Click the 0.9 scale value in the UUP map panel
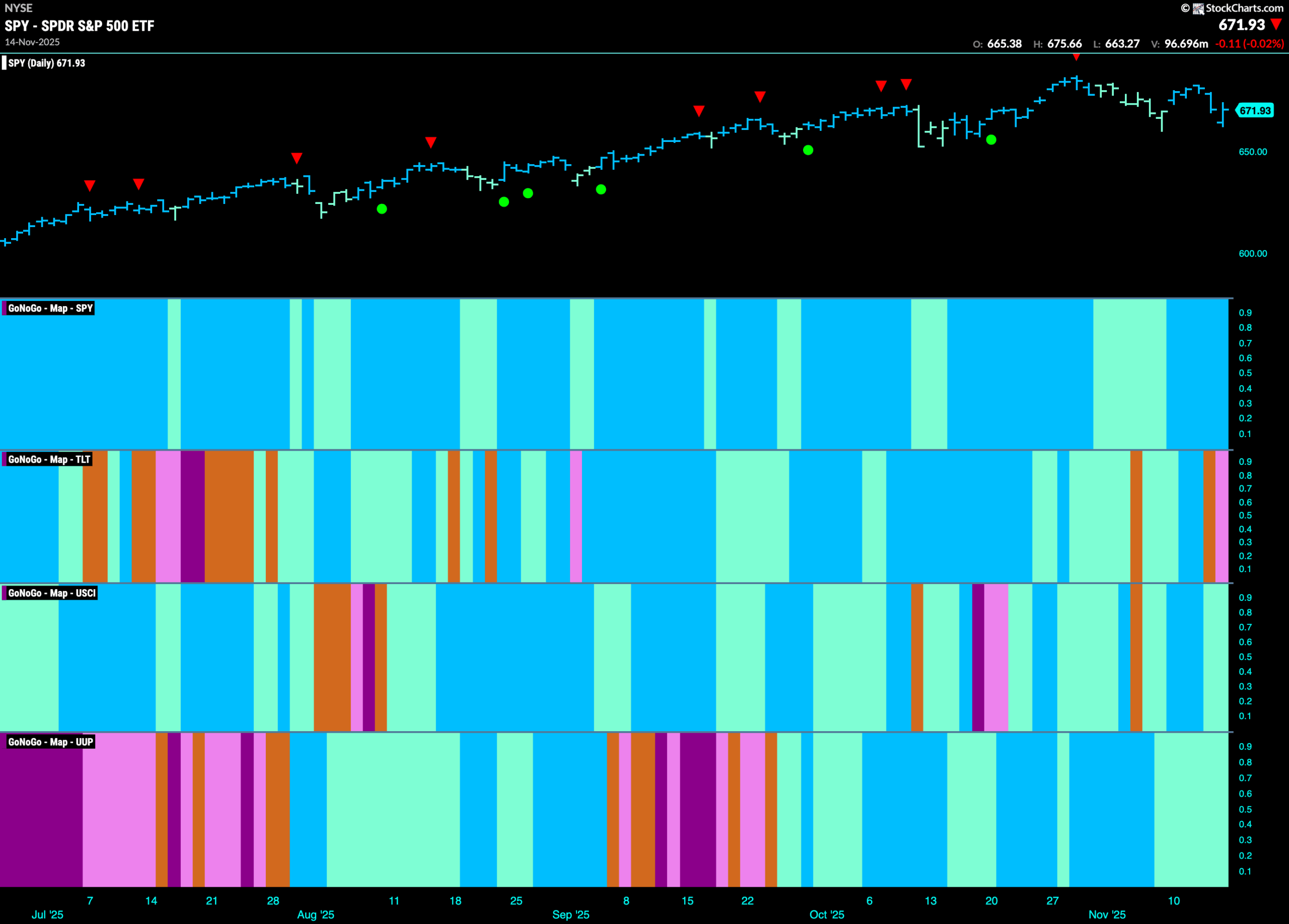This screenshot has height=924, width=1289. [x=1245, y=746]
